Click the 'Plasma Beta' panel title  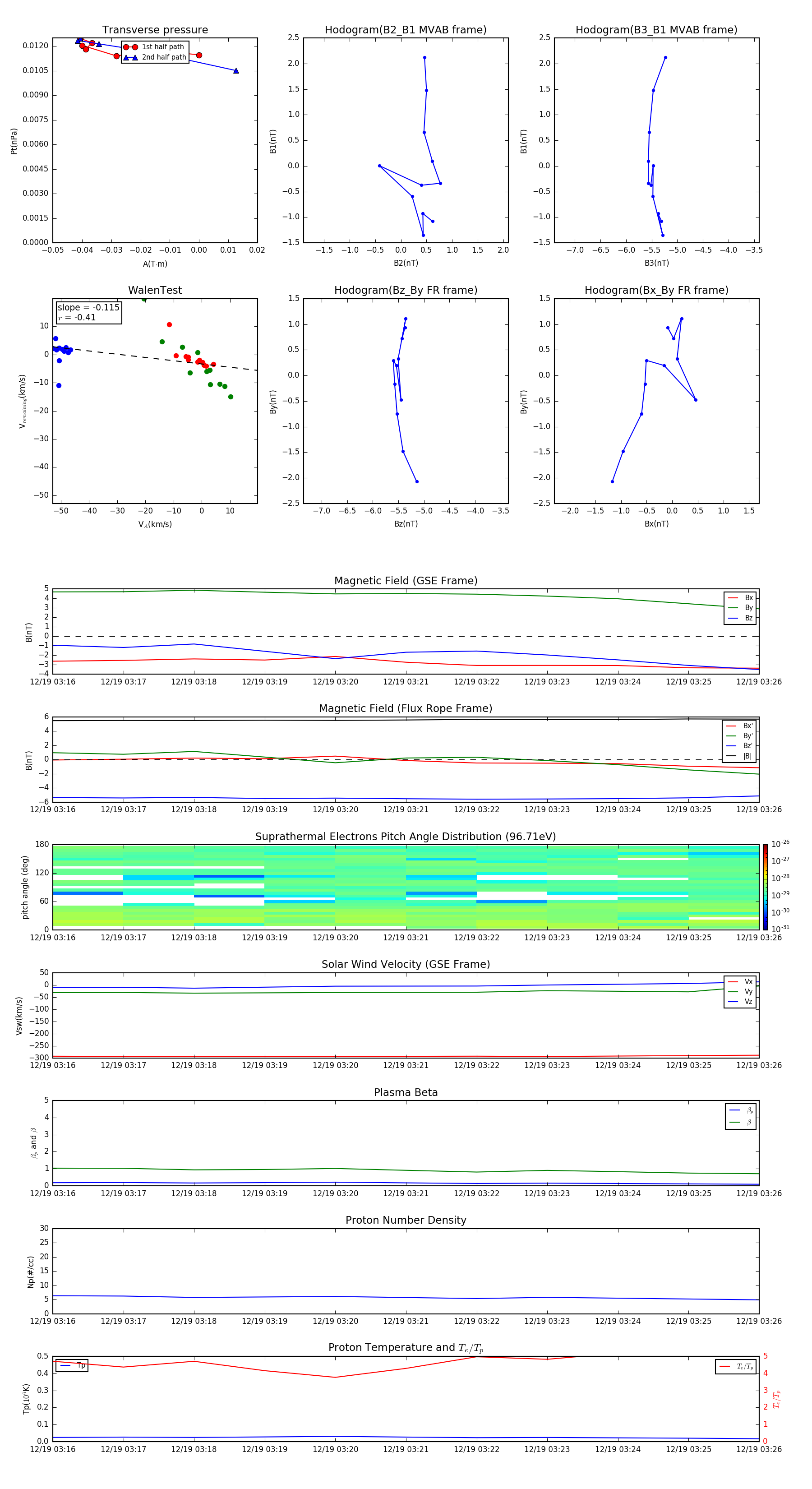[406, 1093]
